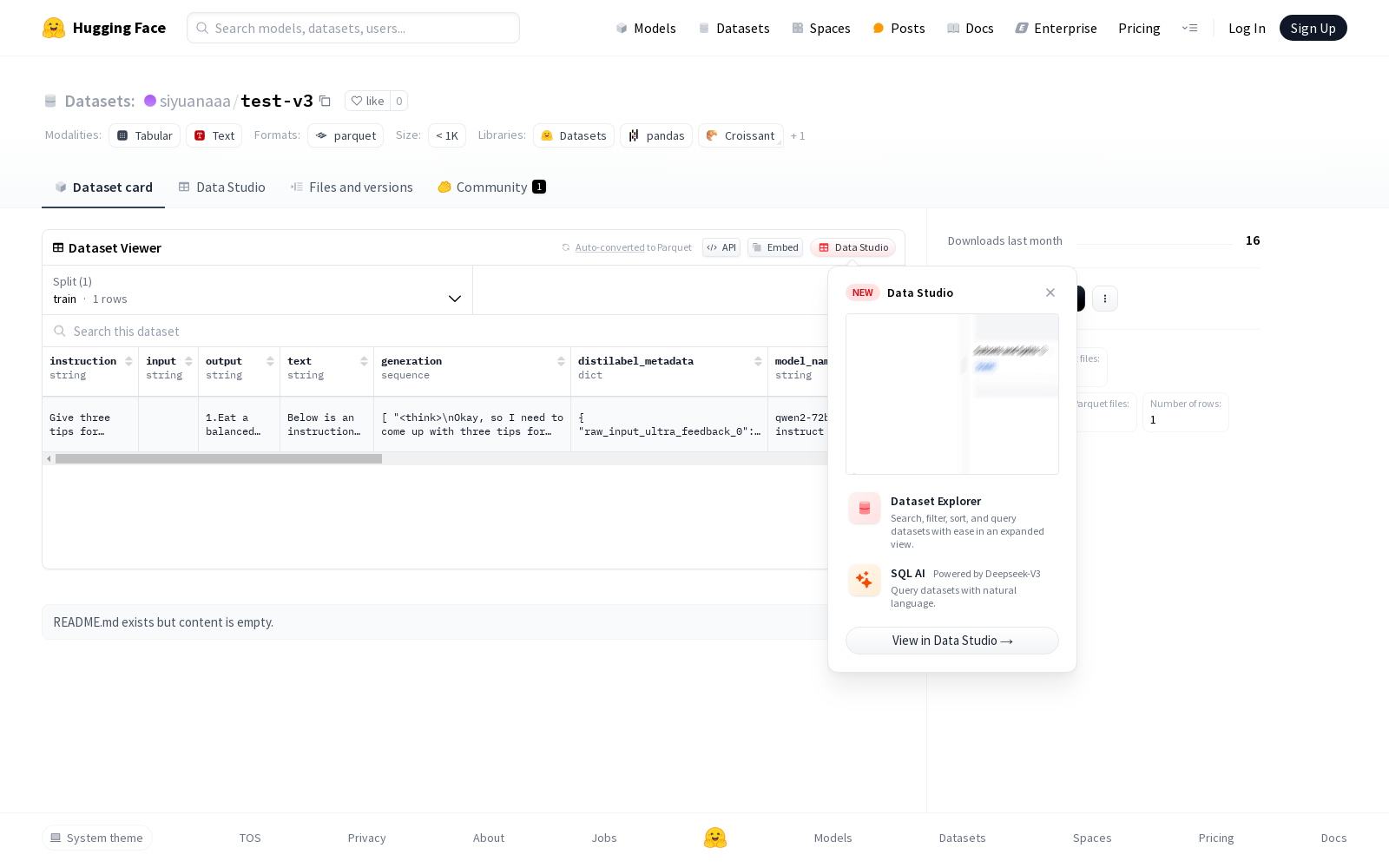Click Log In link
The height and width of the screenshot is (868, 1389).
[x=1247, y=28]
